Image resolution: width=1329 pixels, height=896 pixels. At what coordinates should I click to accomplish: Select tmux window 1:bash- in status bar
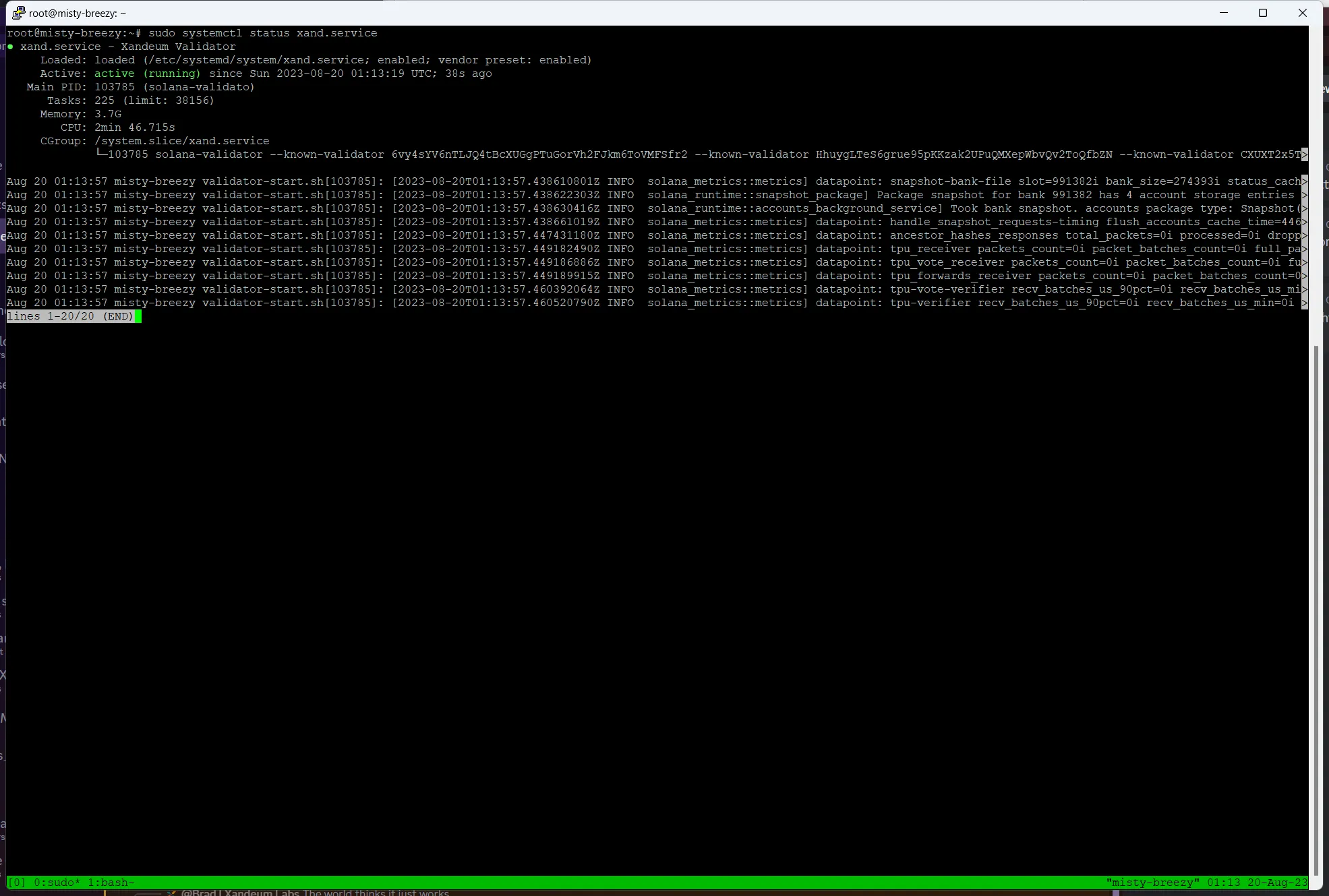tap(111, 883)
